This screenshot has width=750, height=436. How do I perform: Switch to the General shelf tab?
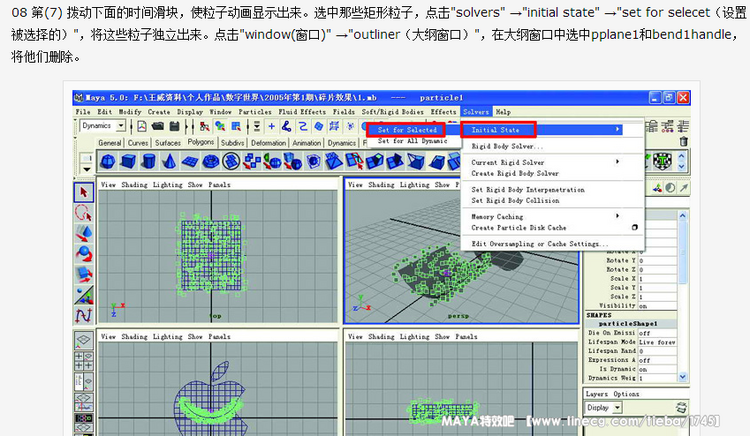pos(110,143)
